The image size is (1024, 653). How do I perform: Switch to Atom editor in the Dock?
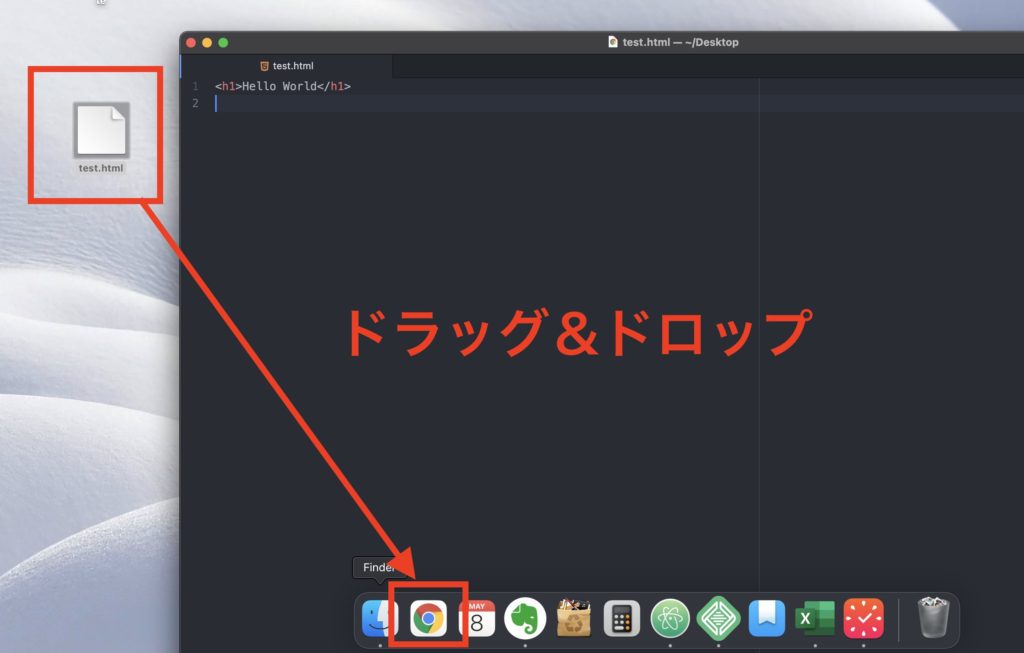tap(670, 618)
